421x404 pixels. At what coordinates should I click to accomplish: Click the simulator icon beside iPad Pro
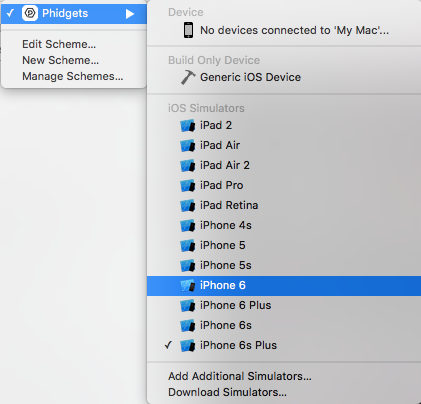click(188, 186)
